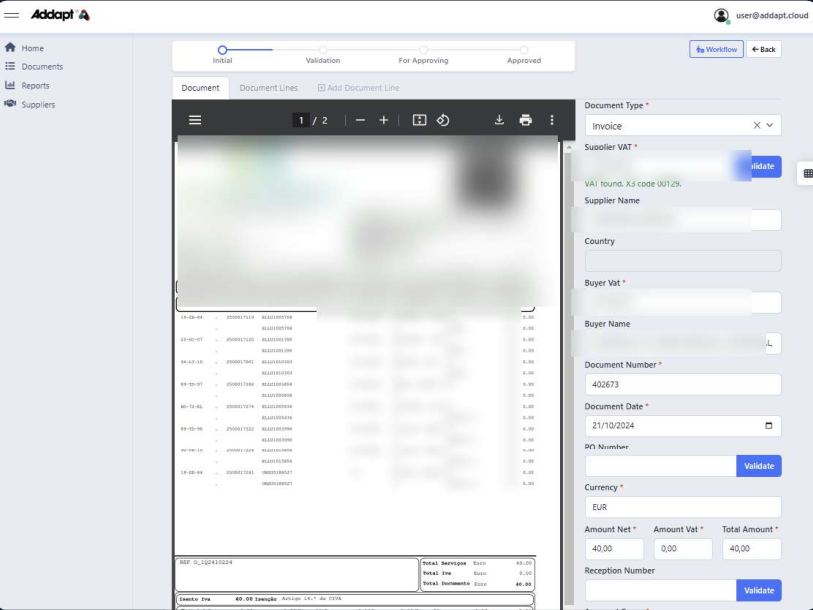Screen dimensions: 813x610
Task: Open the Document Date calendar picker
Action: [x=768, y=425]
